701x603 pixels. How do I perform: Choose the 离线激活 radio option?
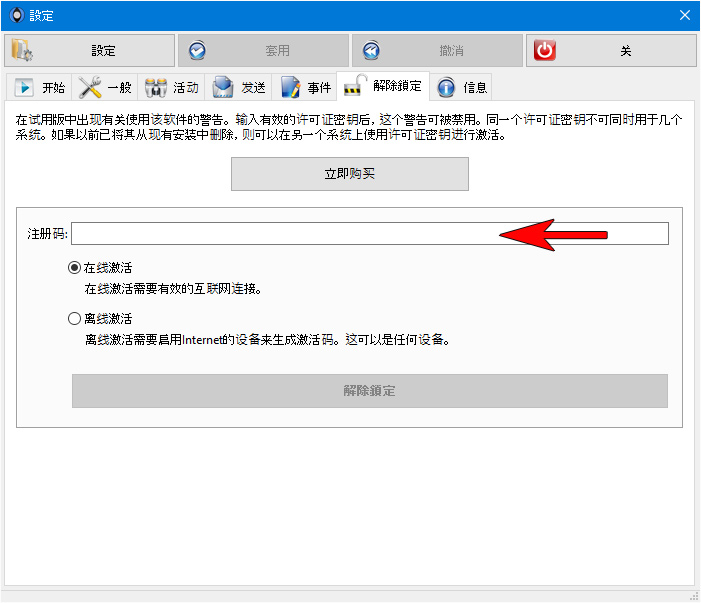[x=74, y=319]
